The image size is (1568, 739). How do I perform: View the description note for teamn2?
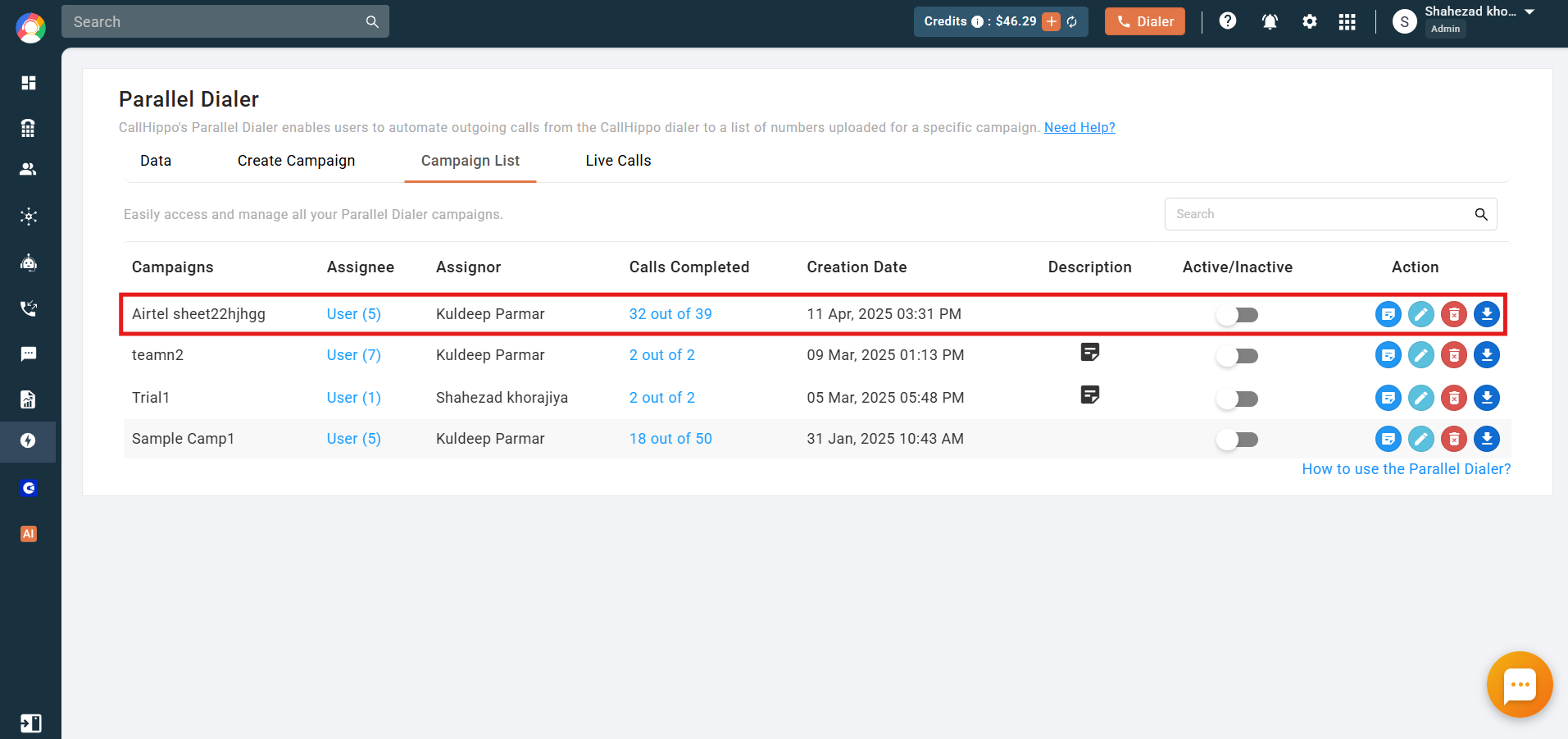(1089, 353)
